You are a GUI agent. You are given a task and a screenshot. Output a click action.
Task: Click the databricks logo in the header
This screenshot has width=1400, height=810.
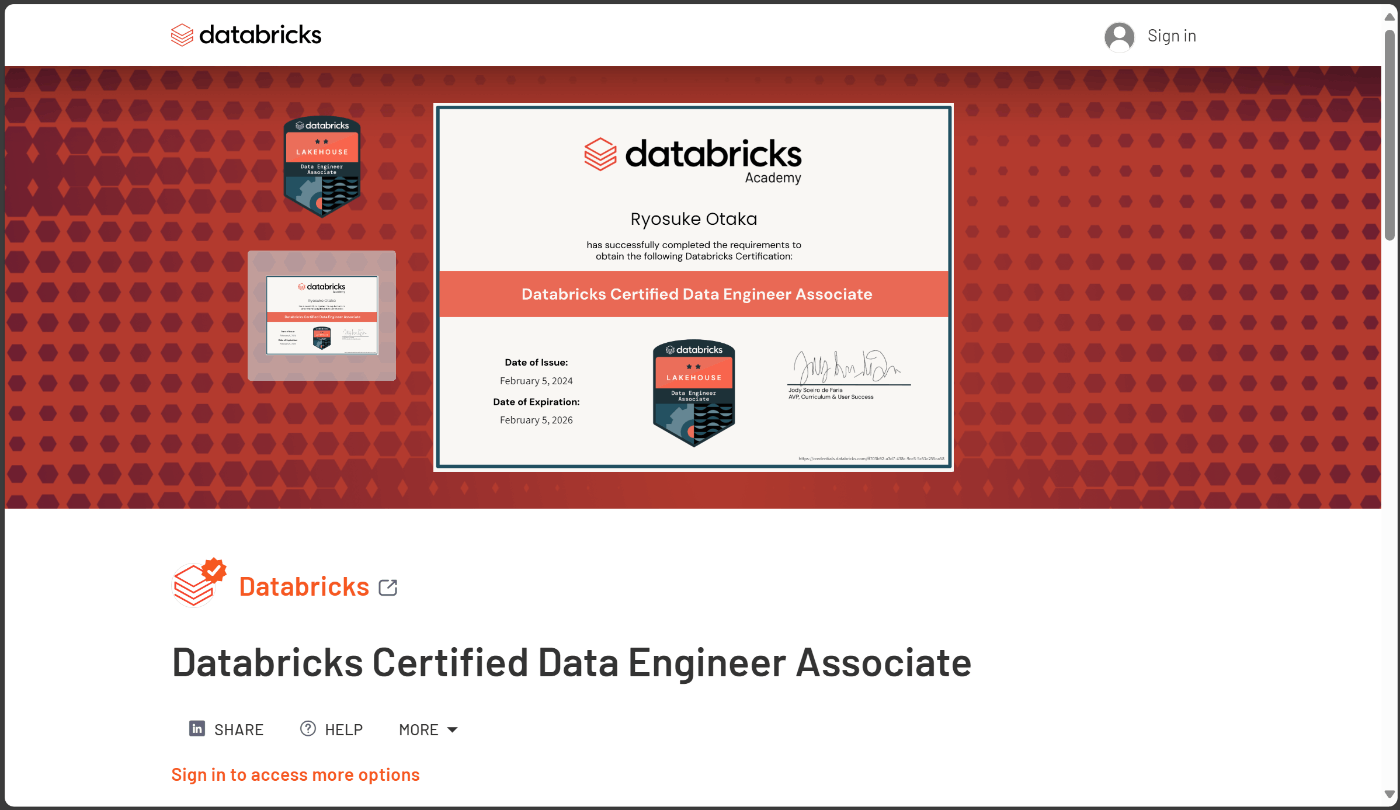pos(246,35)
